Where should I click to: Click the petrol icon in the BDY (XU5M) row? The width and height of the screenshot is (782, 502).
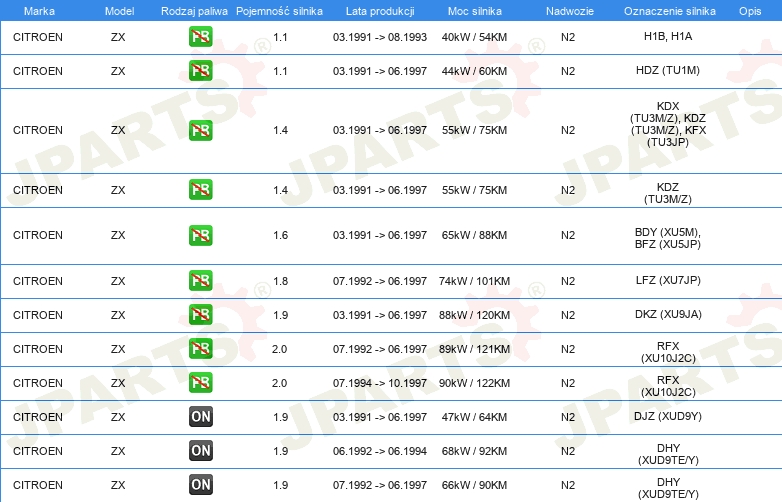tap(200, 235)
